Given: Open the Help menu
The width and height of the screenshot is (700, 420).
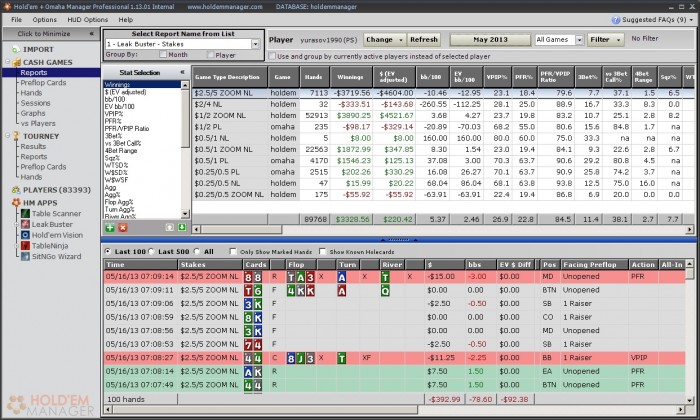Looking at the screenshot, I should click(x=125, y=20).
